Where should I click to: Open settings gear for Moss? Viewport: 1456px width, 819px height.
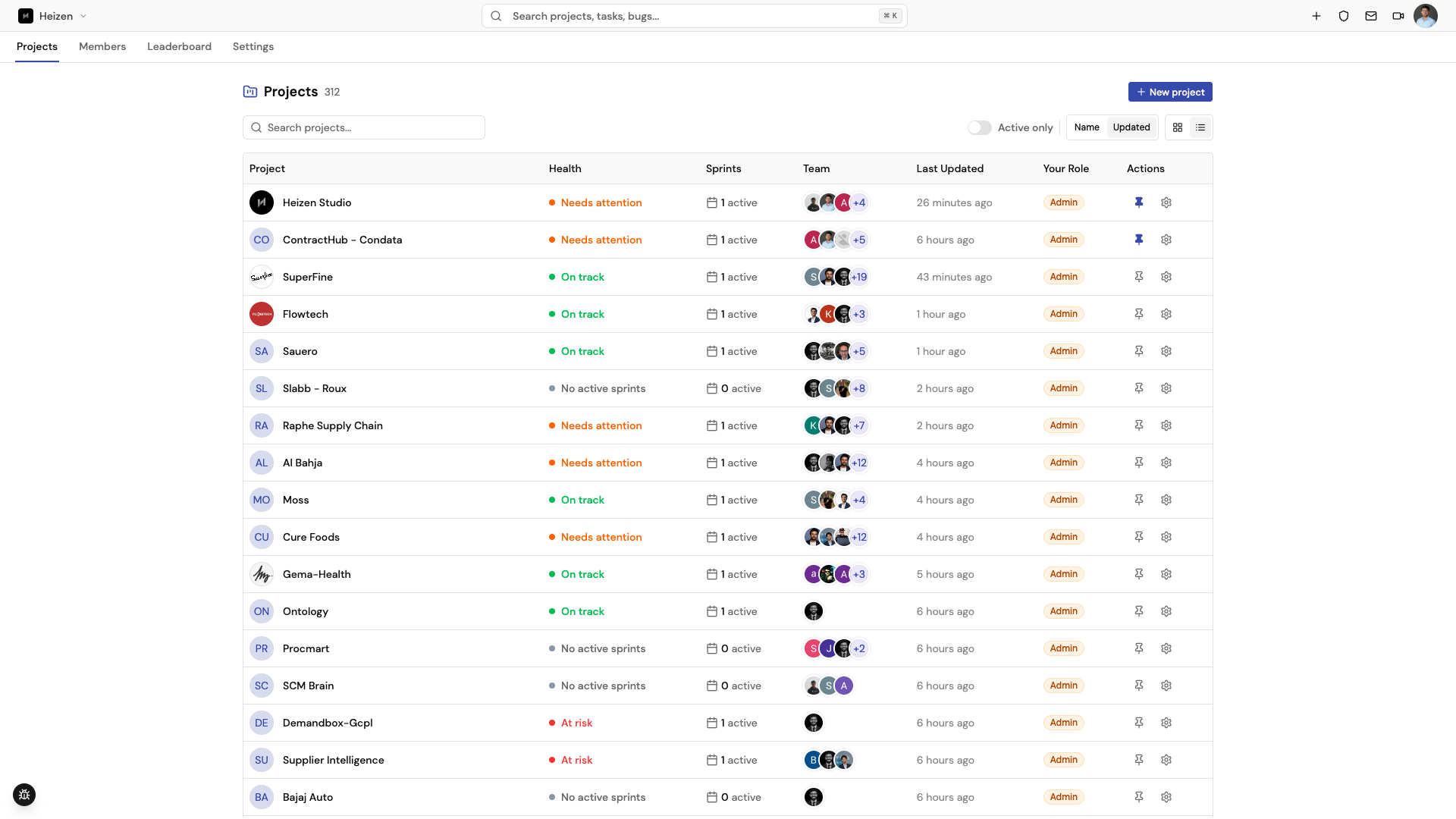coord(1166,500)
